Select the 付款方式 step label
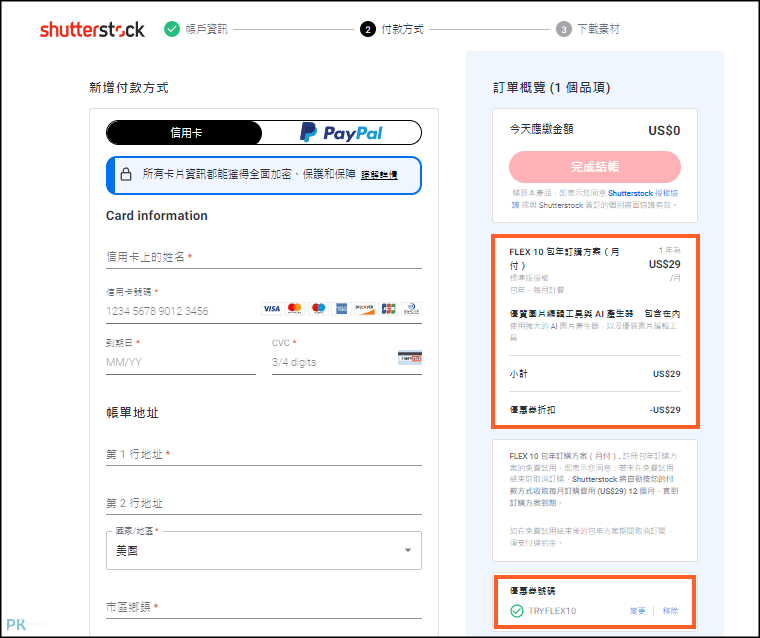The width and height of the screenshot is (760, 638). 402,29
